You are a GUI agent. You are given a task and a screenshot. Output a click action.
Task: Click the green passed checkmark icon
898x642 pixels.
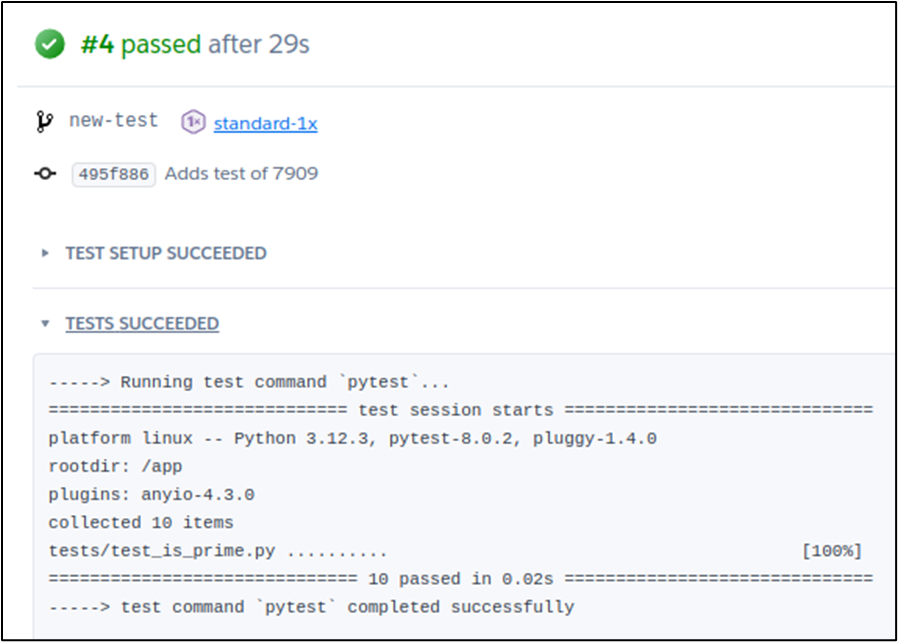49,45
